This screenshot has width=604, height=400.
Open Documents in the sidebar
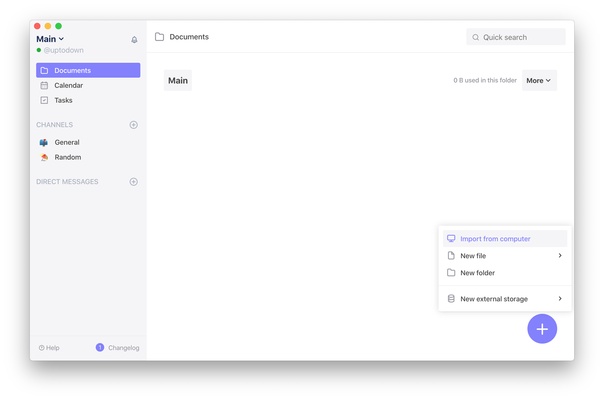pos(88,71)
